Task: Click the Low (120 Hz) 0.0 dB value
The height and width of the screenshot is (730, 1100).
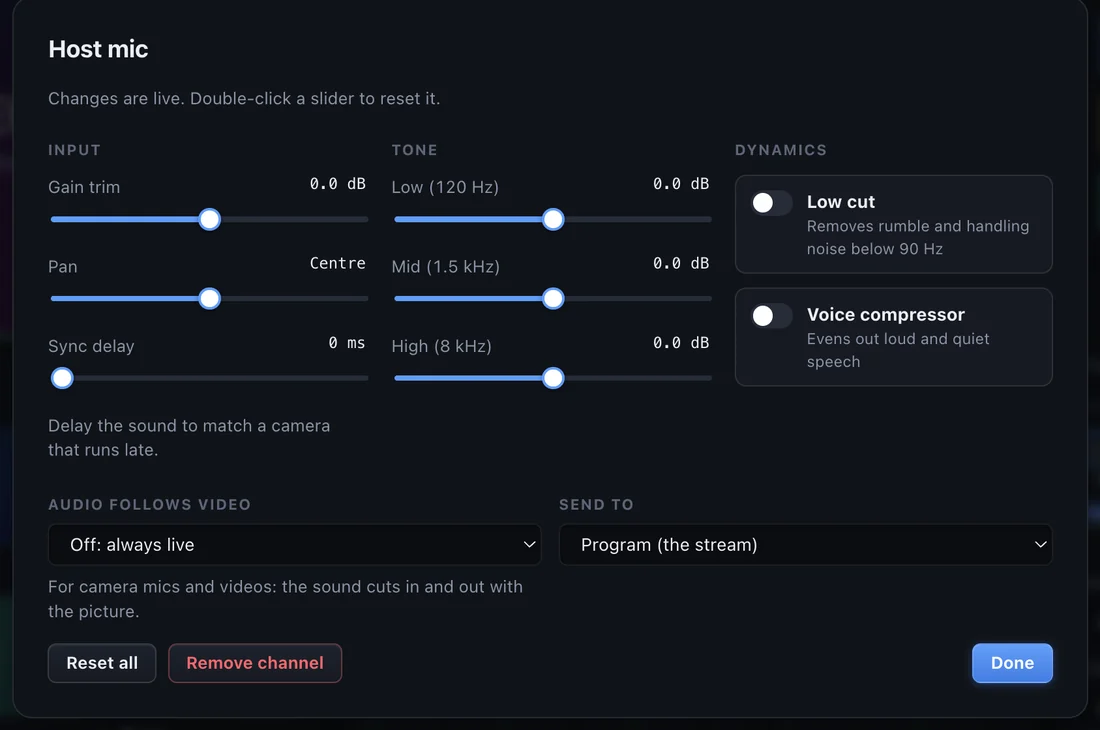Action: coord(681,184)
